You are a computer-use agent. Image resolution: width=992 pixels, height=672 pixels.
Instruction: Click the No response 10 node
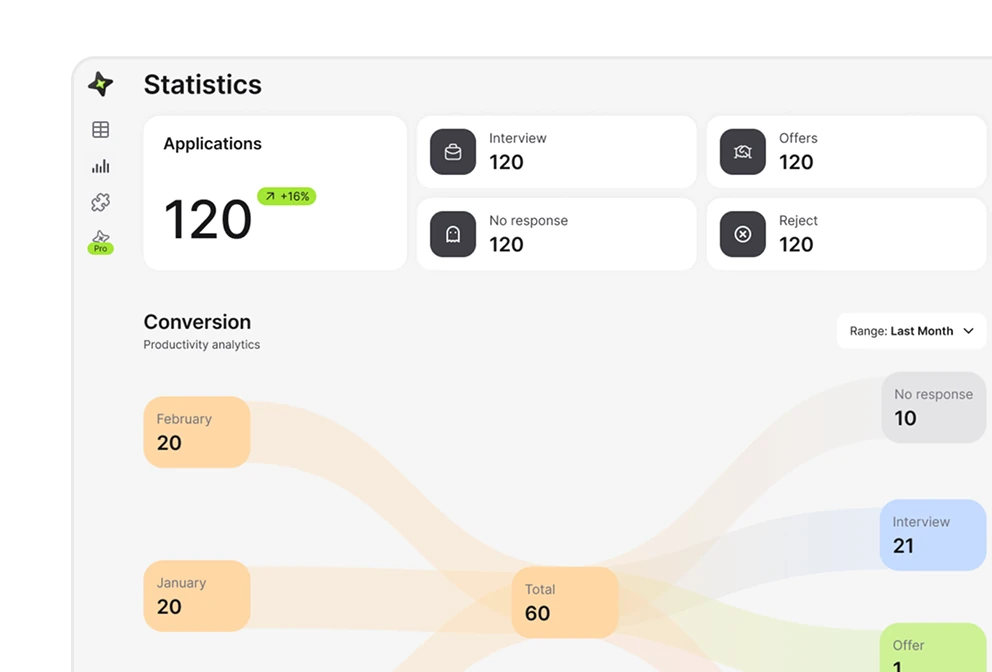934,408
